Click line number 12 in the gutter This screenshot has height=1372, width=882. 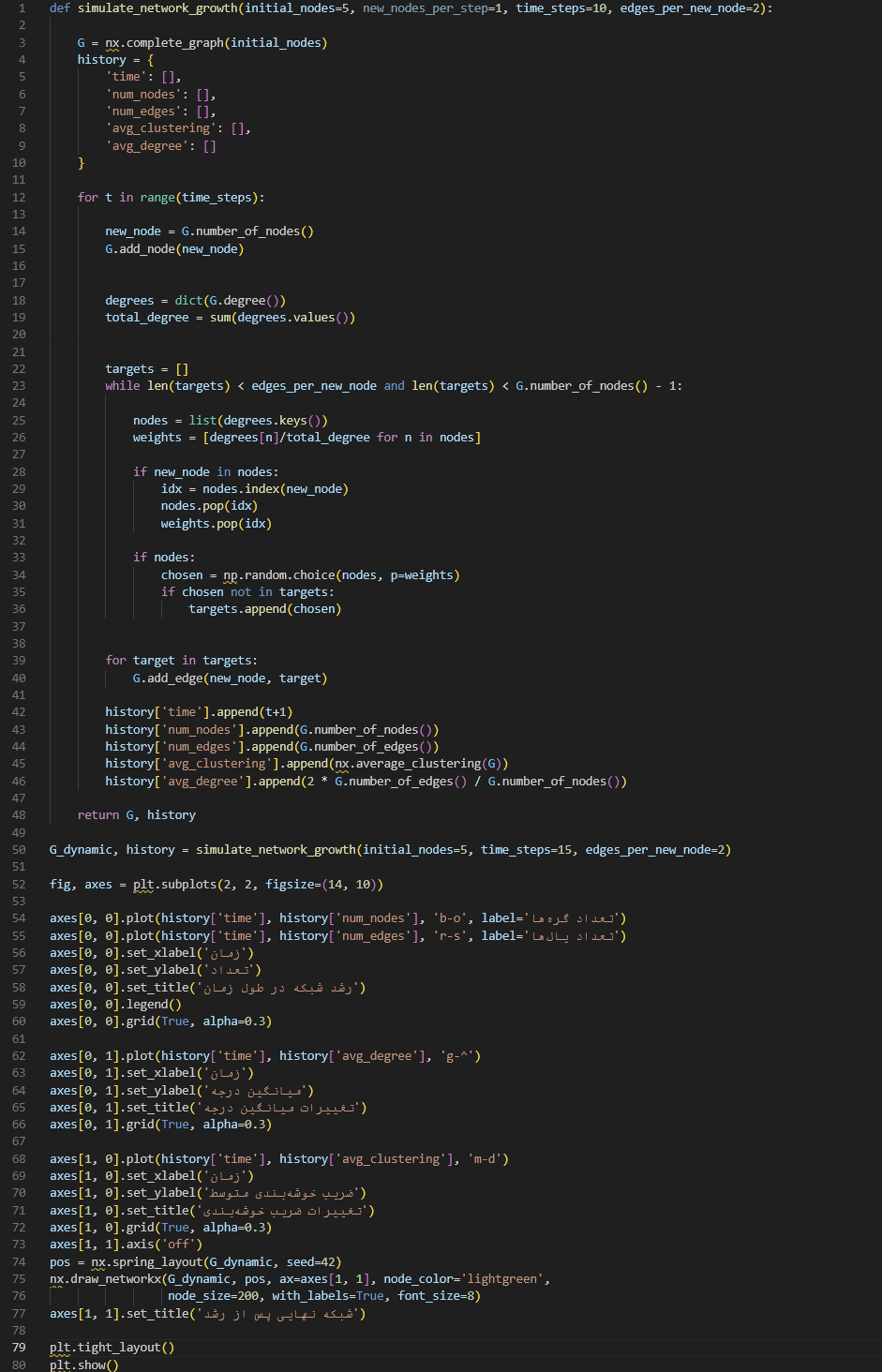click(19, 198)
